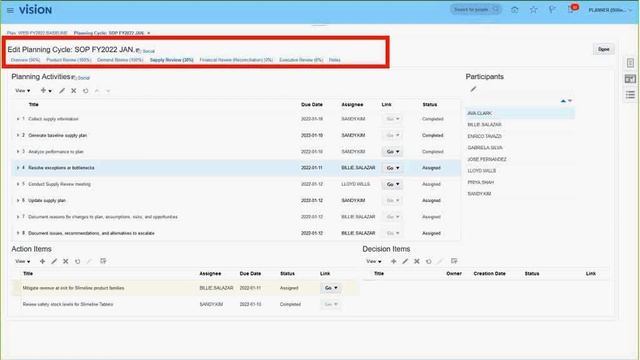
Task: Click Edit pencil in Decision Items toolbar
Action: pos(405,261)
